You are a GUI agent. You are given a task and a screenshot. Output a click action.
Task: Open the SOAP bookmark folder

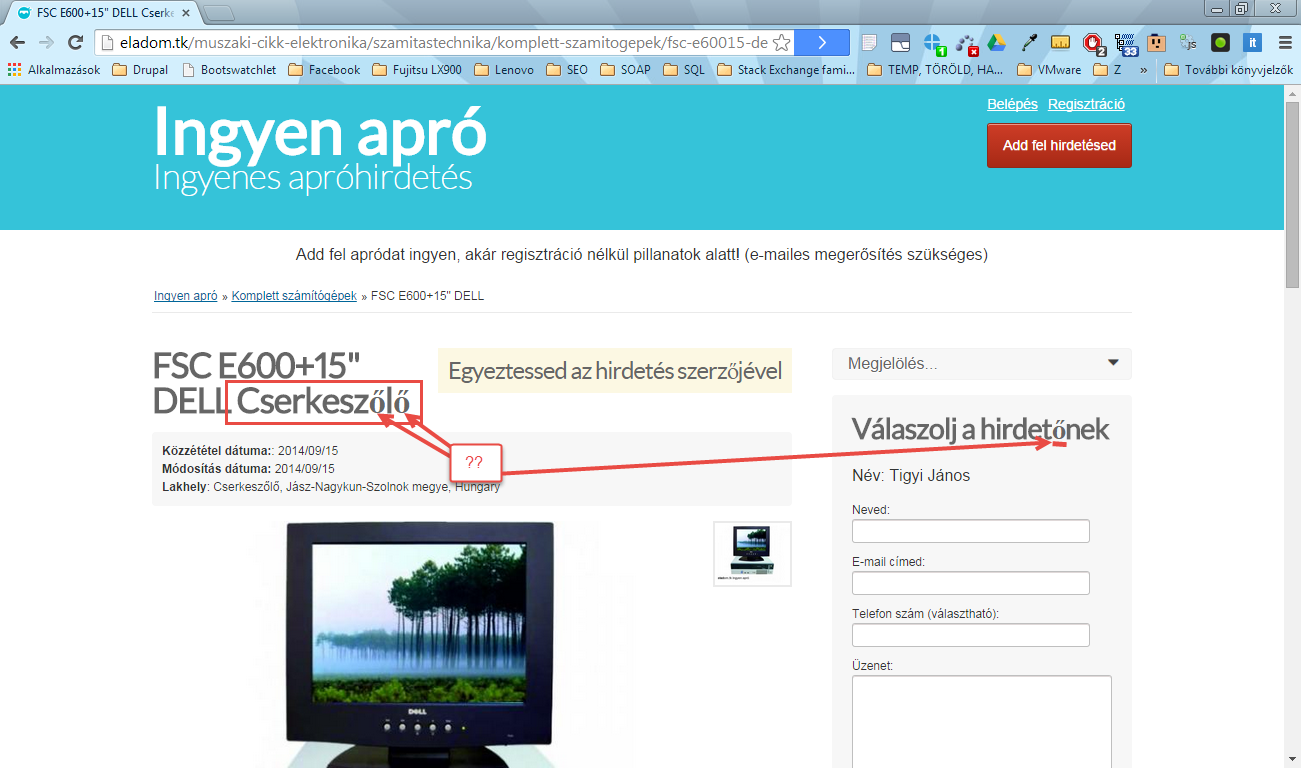click(x=625, y=70)
